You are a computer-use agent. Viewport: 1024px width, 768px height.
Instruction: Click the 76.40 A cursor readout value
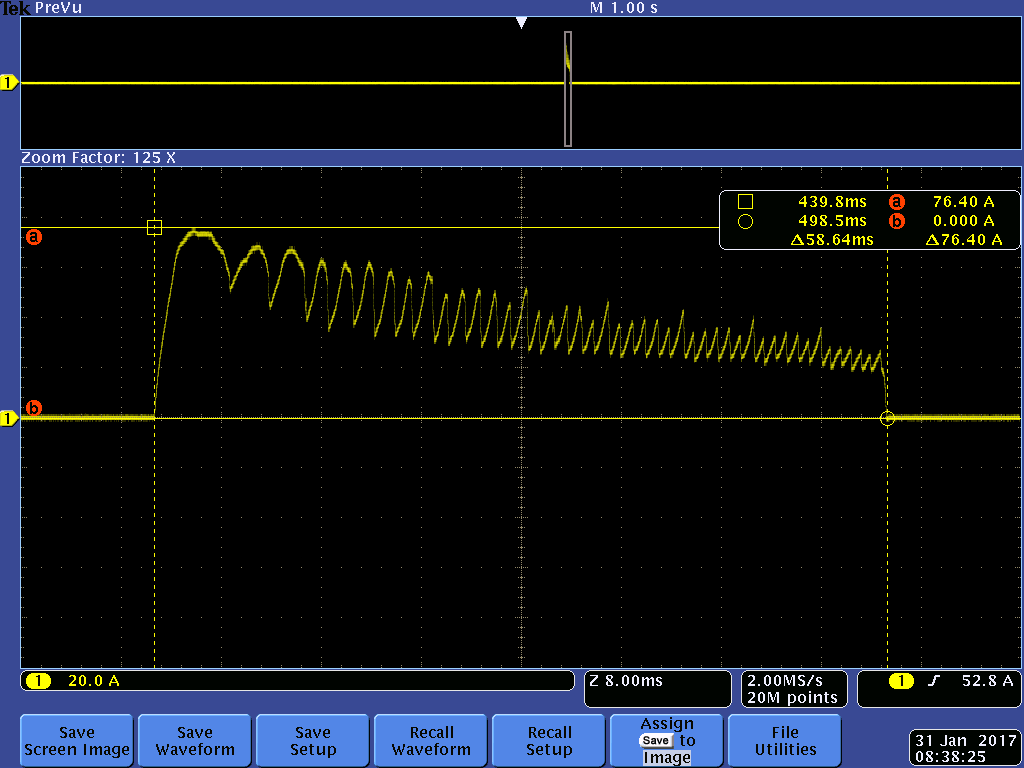(962, 202)
